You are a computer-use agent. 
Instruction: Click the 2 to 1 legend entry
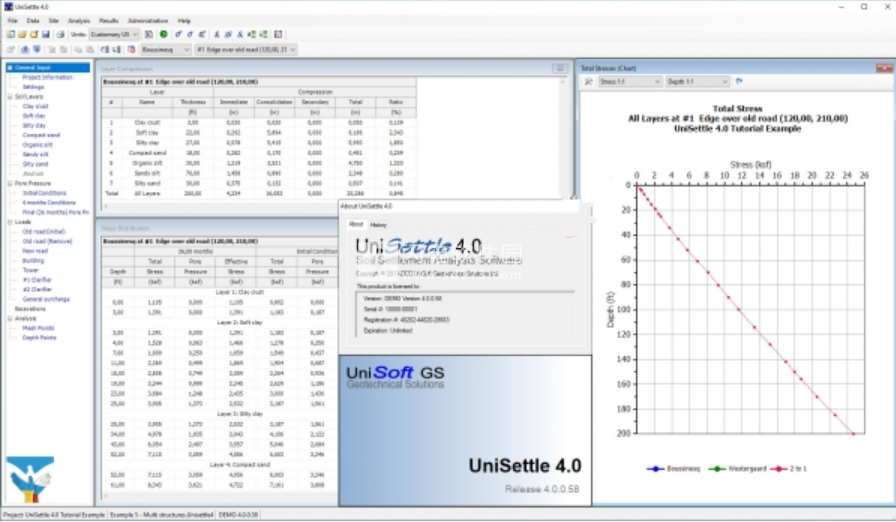[x=789, y=468]
